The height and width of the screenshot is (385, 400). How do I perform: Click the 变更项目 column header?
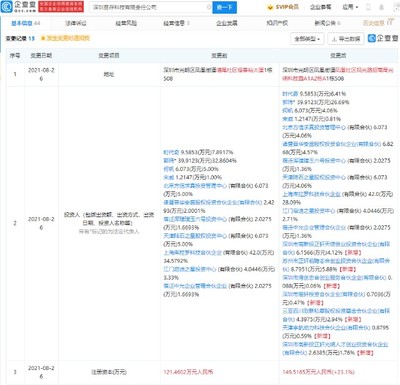(109, 56)
